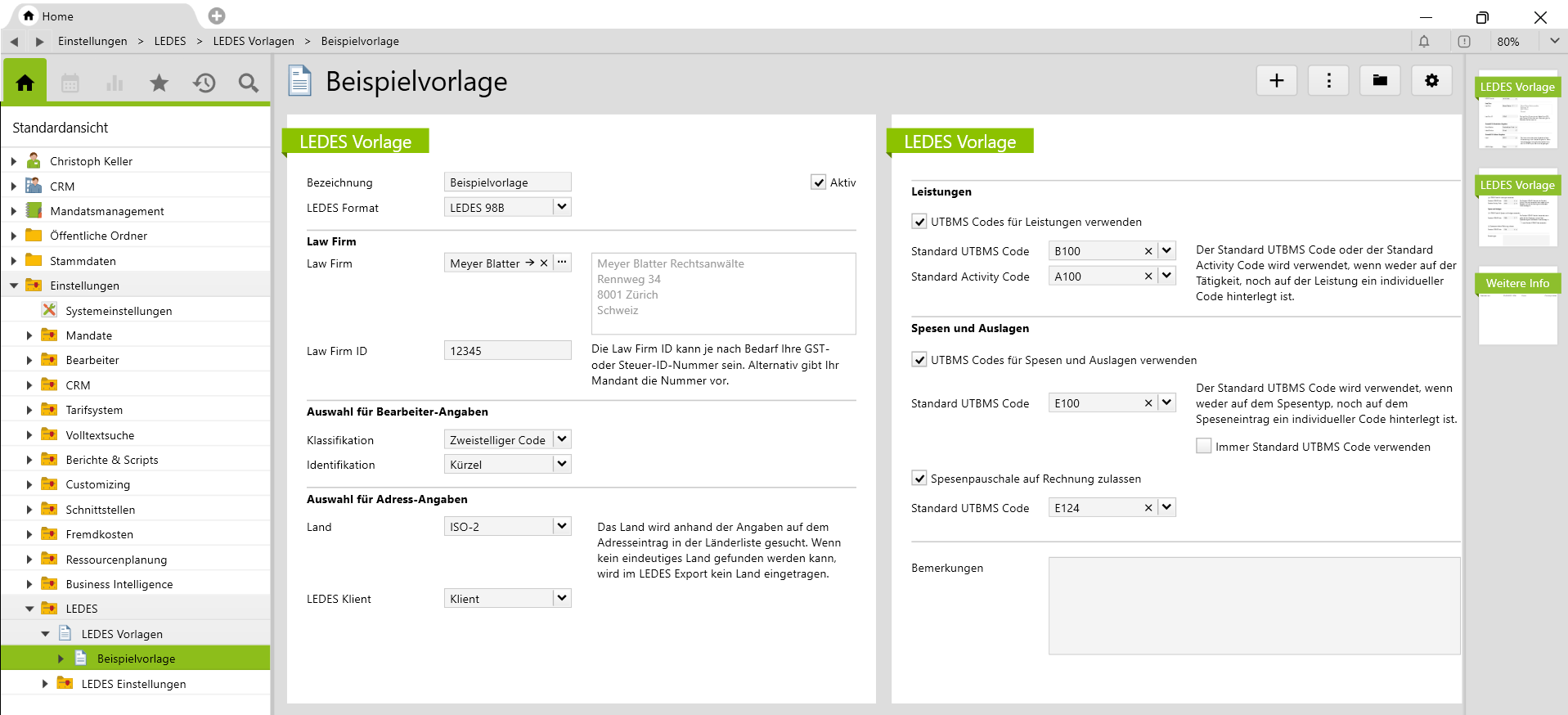Expand the Mandatsmanagement tree node
This screenshot has width=1568, height=715.
(14, 211)
